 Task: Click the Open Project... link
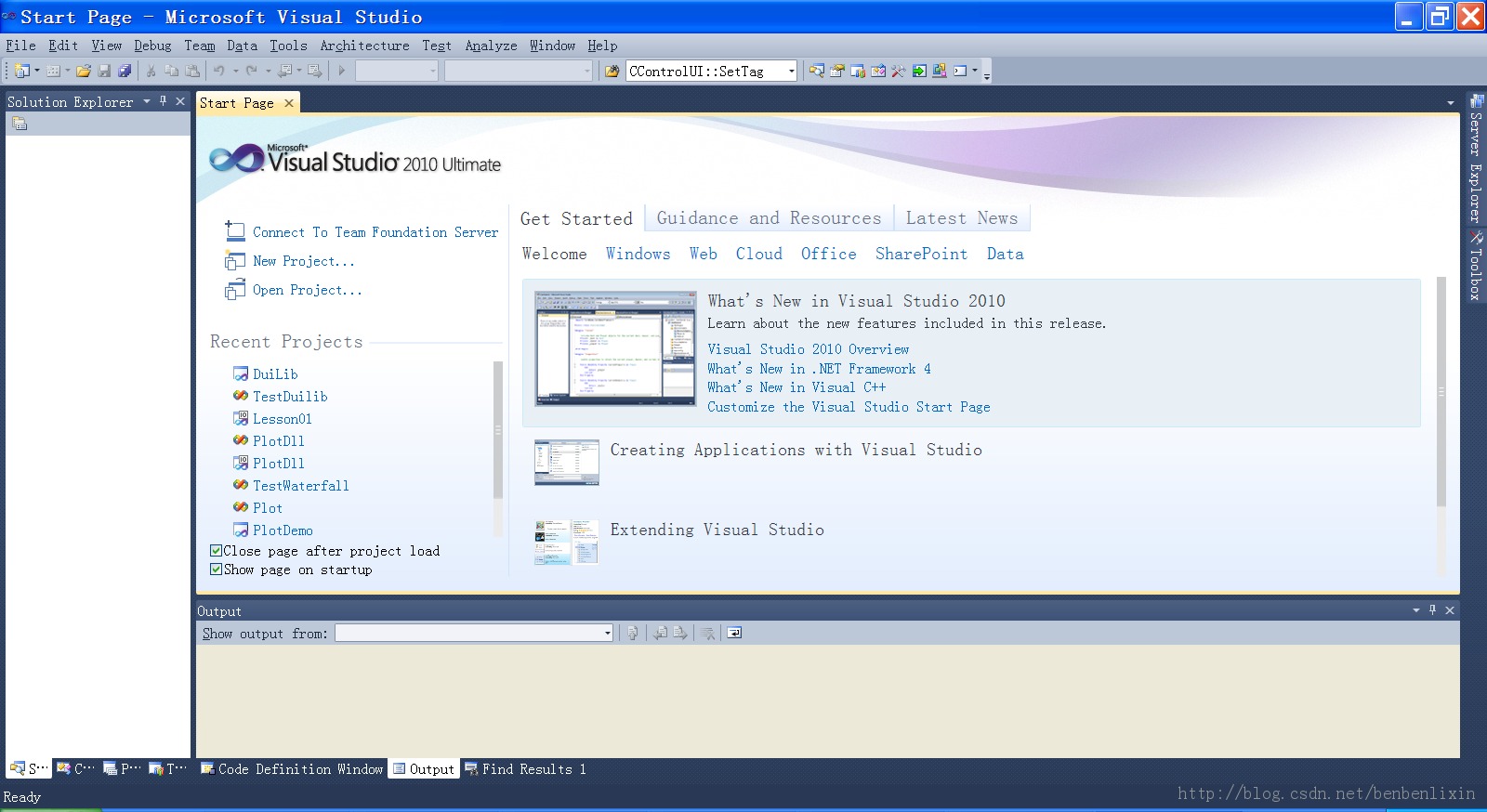308,290
